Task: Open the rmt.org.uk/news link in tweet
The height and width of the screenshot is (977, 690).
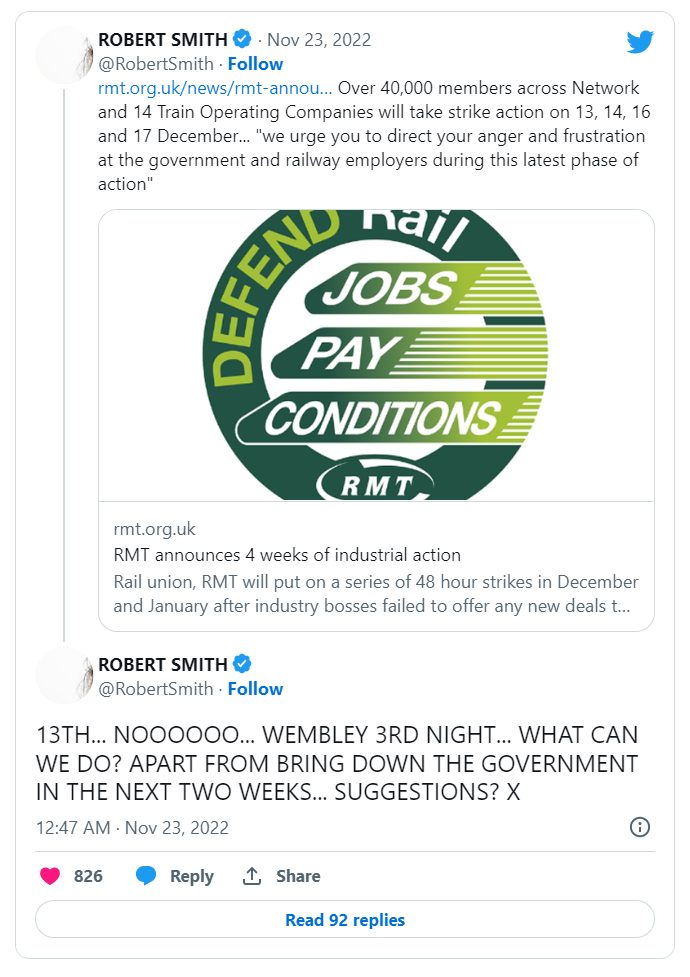Action: click(x=215, y=88)
